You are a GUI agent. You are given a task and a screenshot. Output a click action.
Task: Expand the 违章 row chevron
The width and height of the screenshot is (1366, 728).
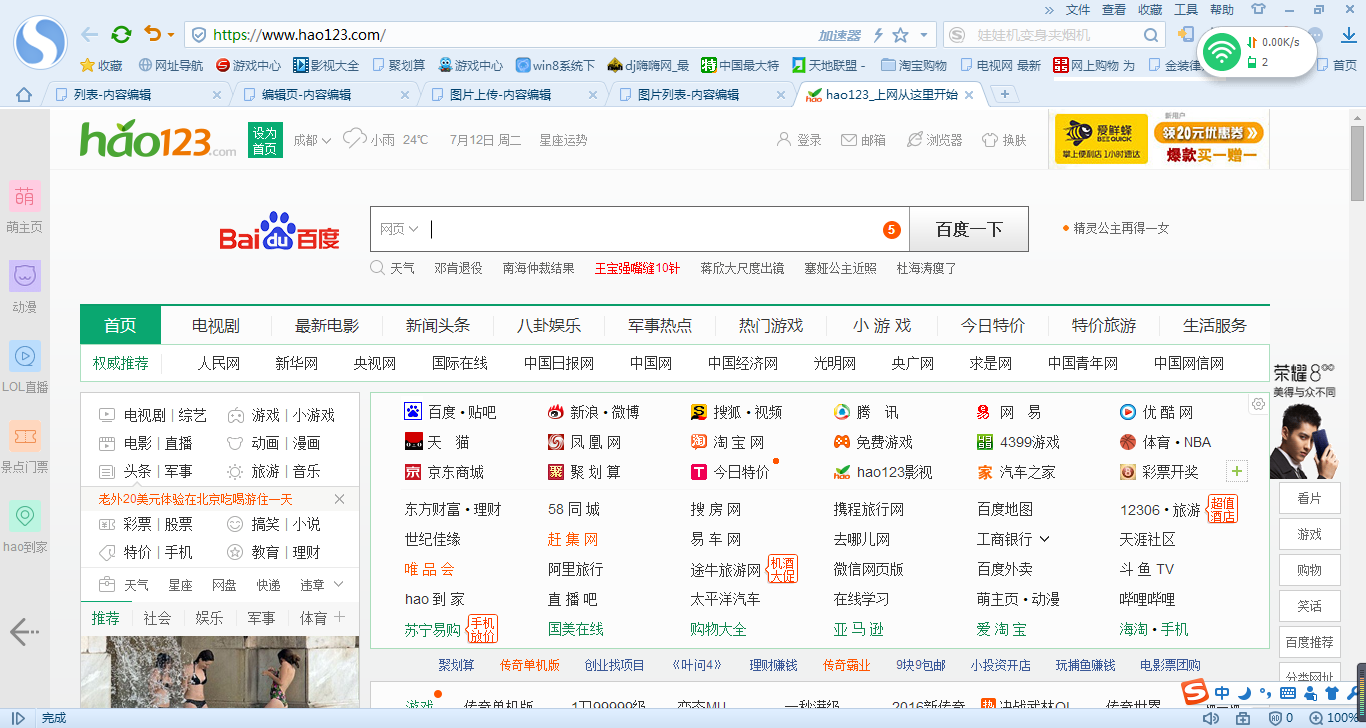(x=338, y=584)
